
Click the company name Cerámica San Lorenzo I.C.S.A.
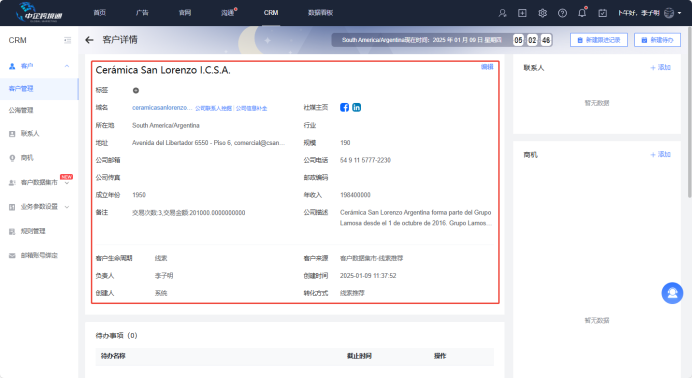(x=163, y=70)
